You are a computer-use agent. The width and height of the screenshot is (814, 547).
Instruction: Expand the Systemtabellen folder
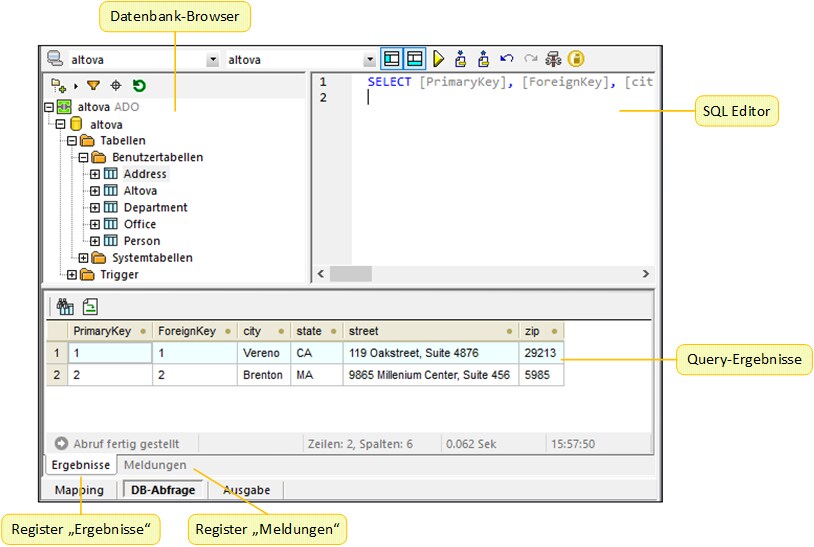click(83, 258)
